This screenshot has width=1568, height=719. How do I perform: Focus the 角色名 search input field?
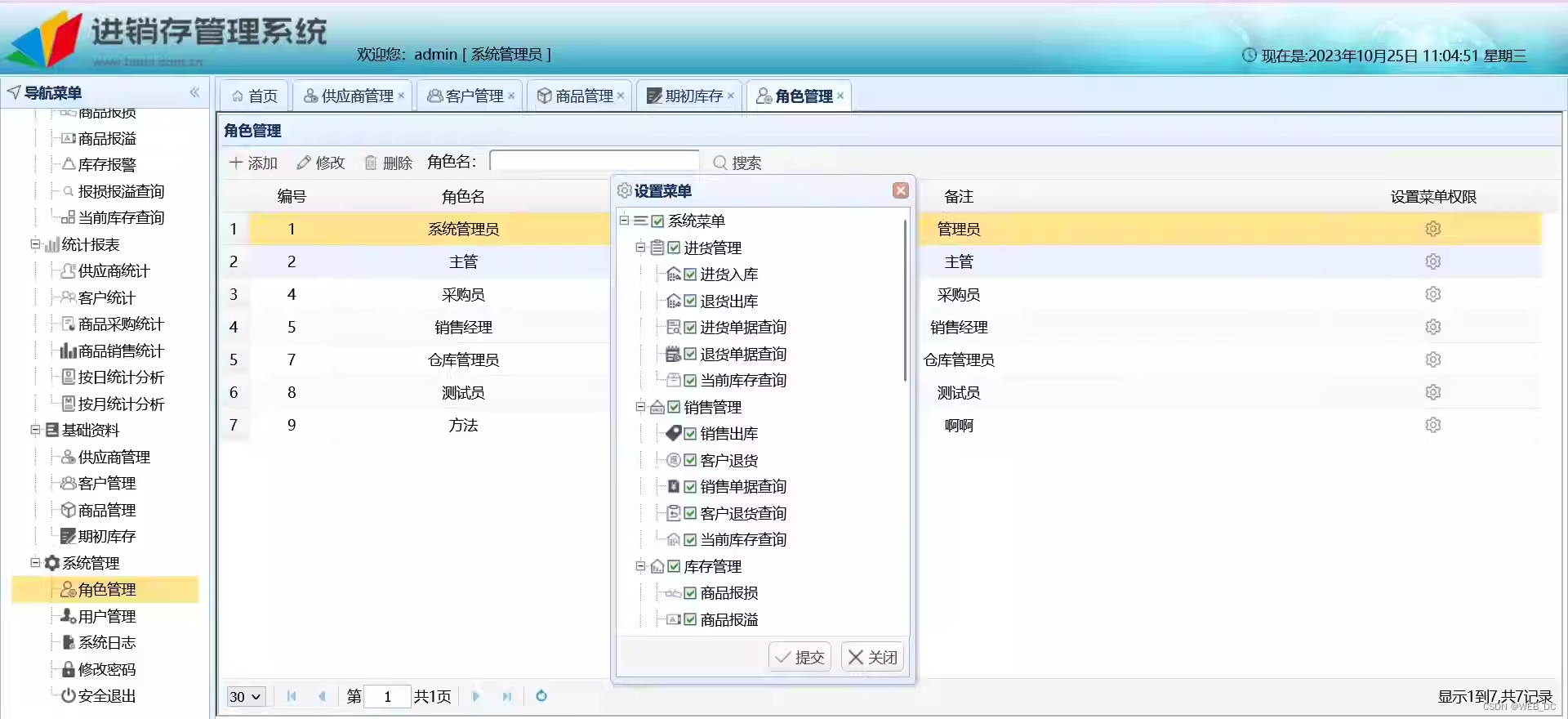coord(595,161)
